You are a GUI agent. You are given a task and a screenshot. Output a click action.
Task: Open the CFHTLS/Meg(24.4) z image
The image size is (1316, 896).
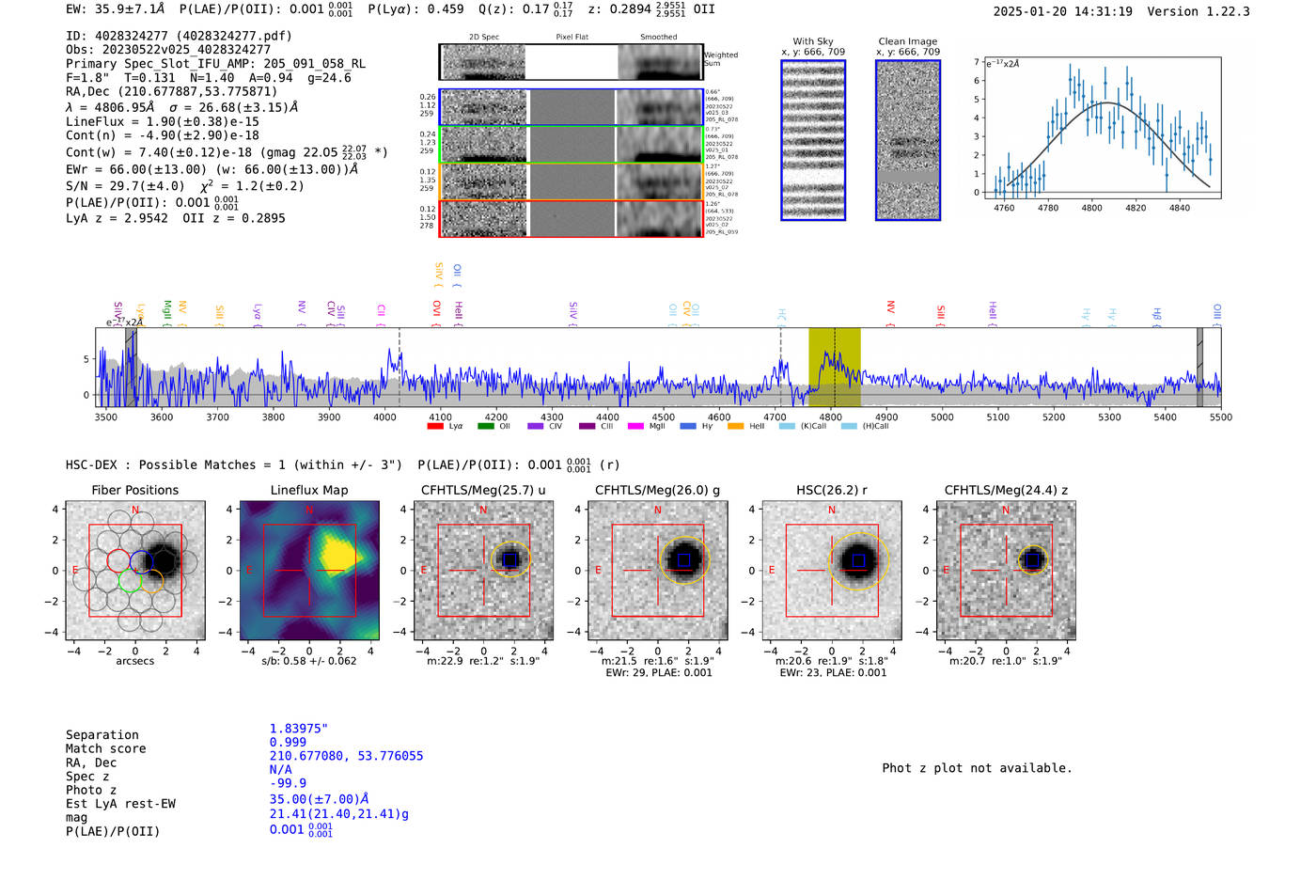tap(1006, 570)
